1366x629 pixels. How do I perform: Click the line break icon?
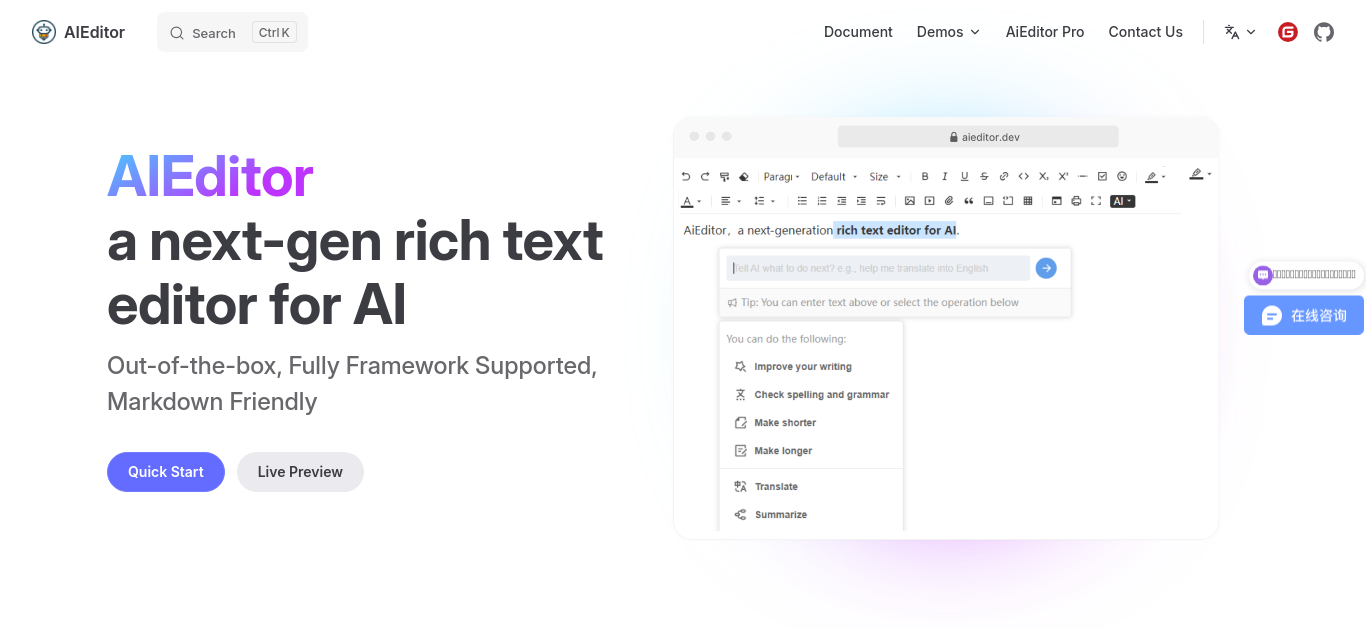pyautogui.click(x=881, y=201)
